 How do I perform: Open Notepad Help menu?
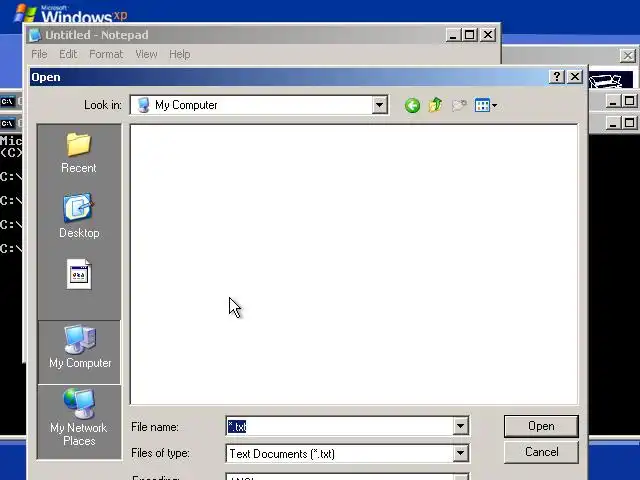pos(180,54)
